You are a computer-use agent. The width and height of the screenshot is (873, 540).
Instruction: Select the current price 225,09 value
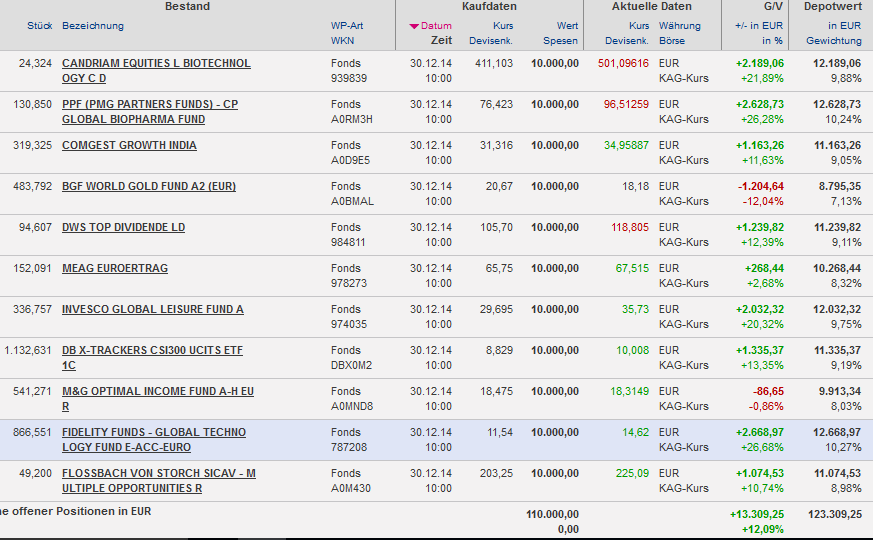click(x=632, y=473)
